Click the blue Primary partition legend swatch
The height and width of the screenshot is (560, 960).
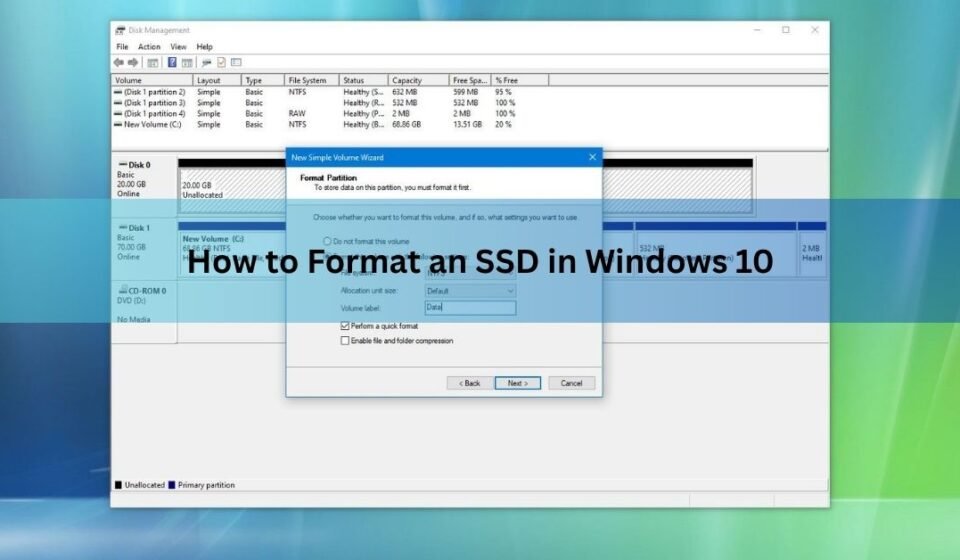[171, 485]
